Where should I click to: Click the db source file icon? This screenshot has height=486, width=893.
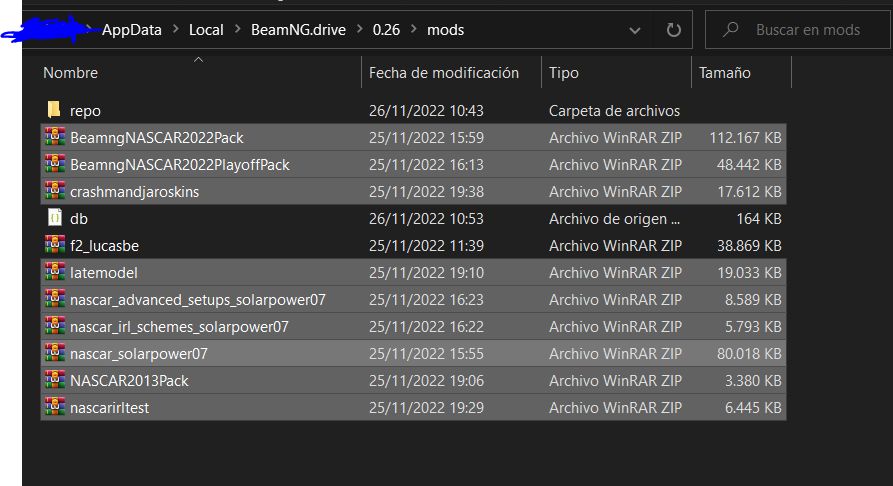55,218
